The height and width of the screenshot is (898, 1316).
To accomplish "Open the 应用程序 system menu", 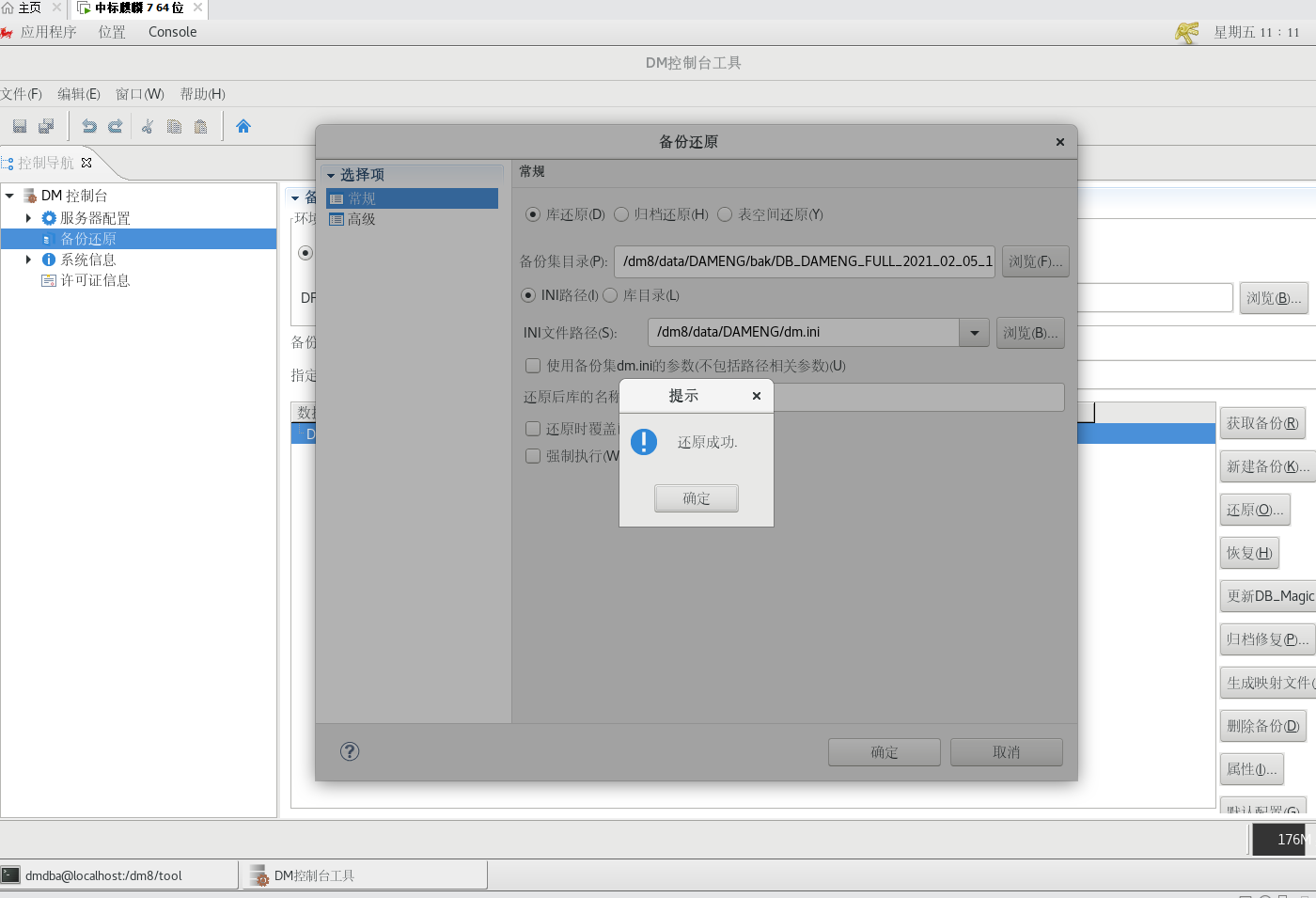I will pos(49,32).
